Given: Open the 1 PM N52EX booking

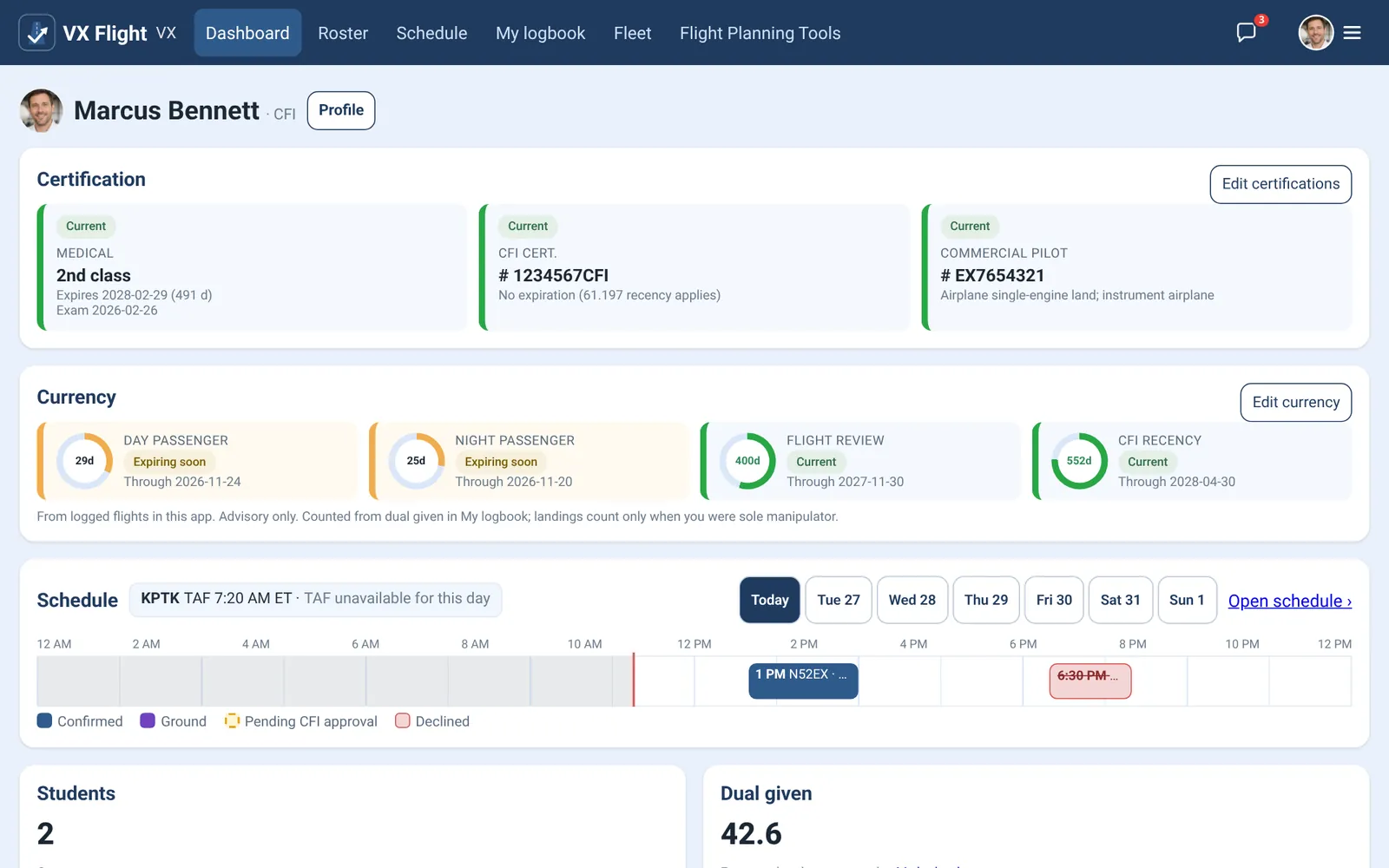Looking at the screenshot, I should [803, 681].
